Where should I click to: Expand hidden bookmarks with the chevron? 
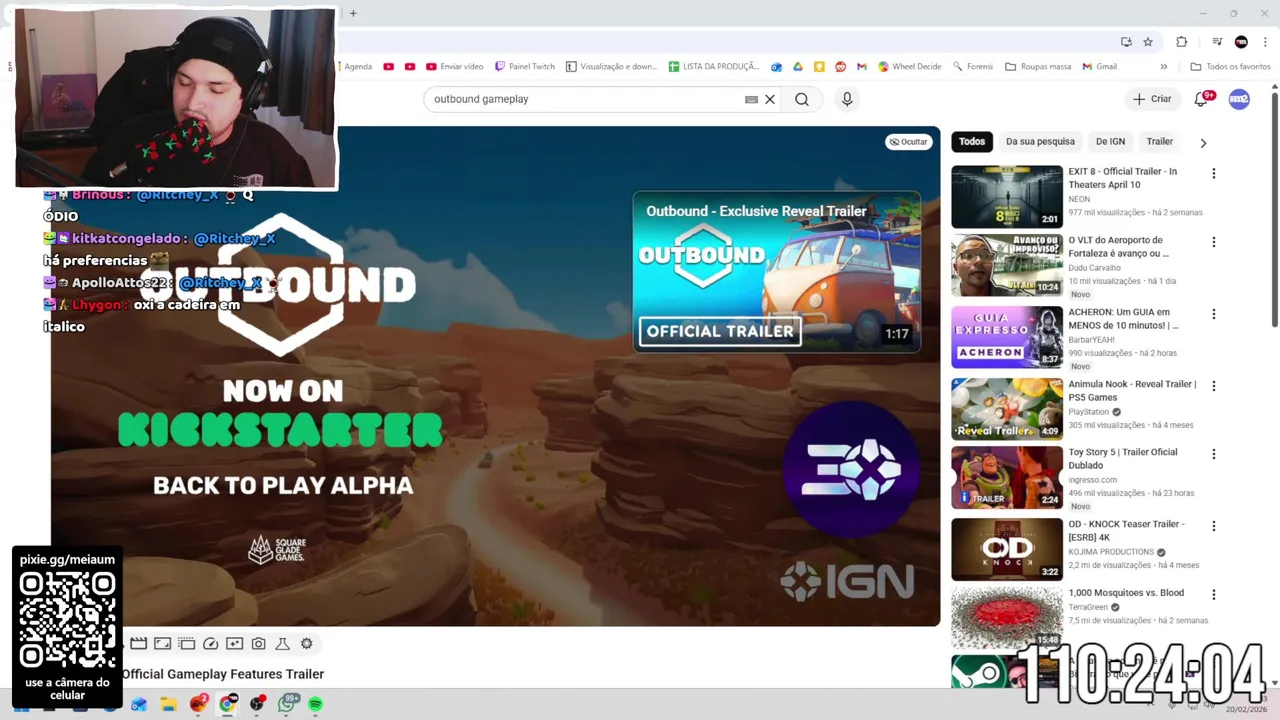click(1163, 67)
